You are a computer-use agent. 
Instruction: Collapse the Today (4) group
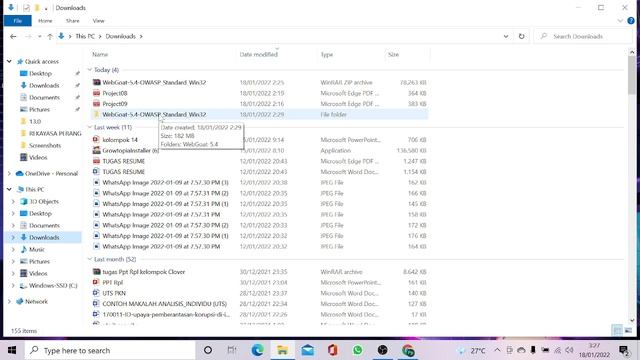[90, 70]
